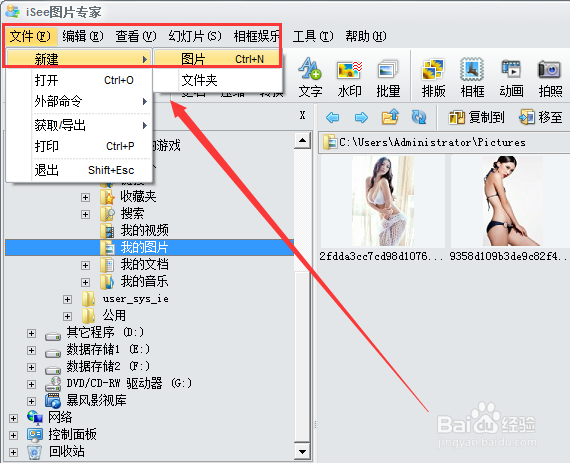The height and width of the screenshot is (463, 570).
Task: Go forward with the right arrow
Action: (x=361, y=117)
